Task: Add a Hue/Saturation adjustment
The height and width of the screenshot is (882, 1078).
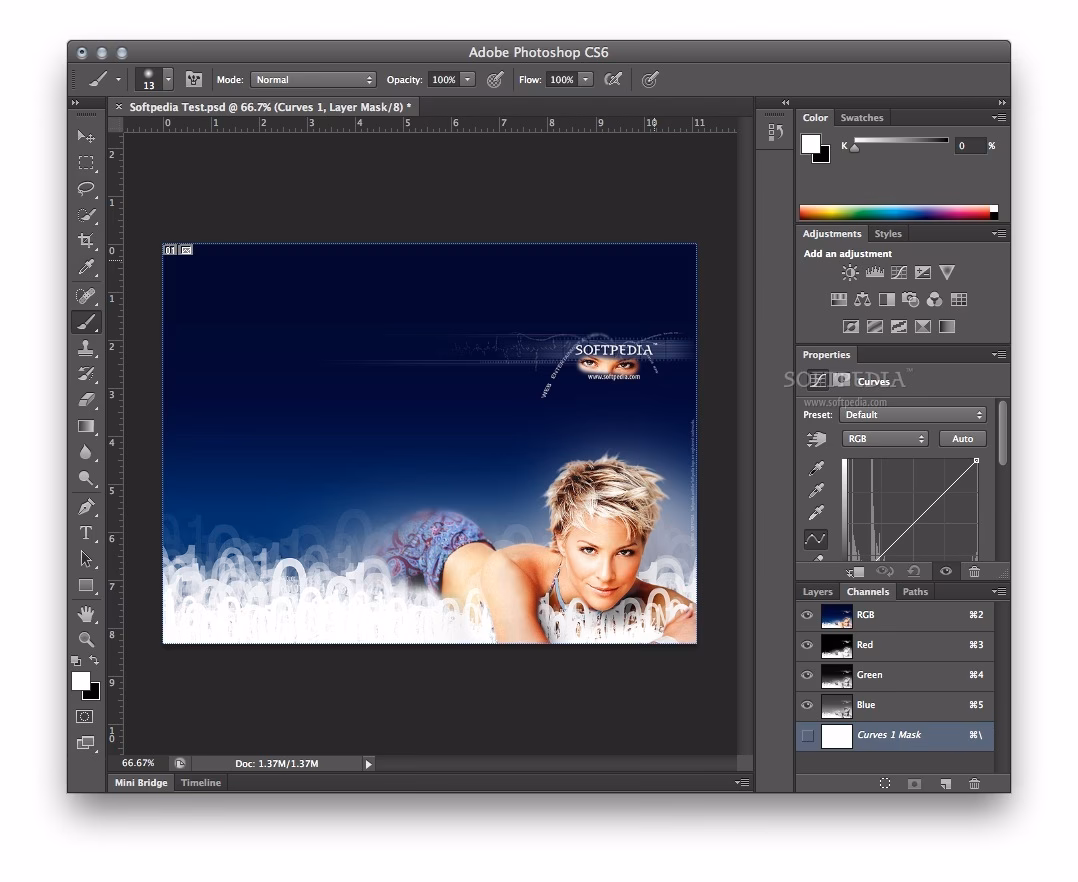Action: click(x=838, y=298)
